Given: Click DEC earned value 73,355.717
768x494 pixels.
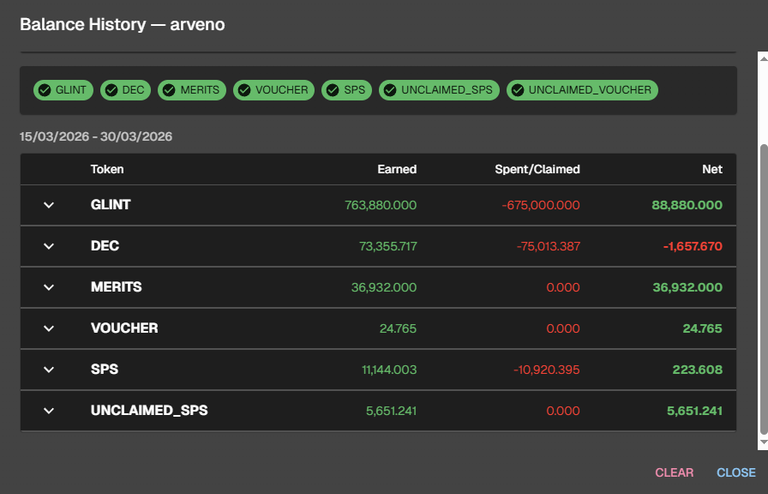Looking at the screenshot, I should 388,246.
